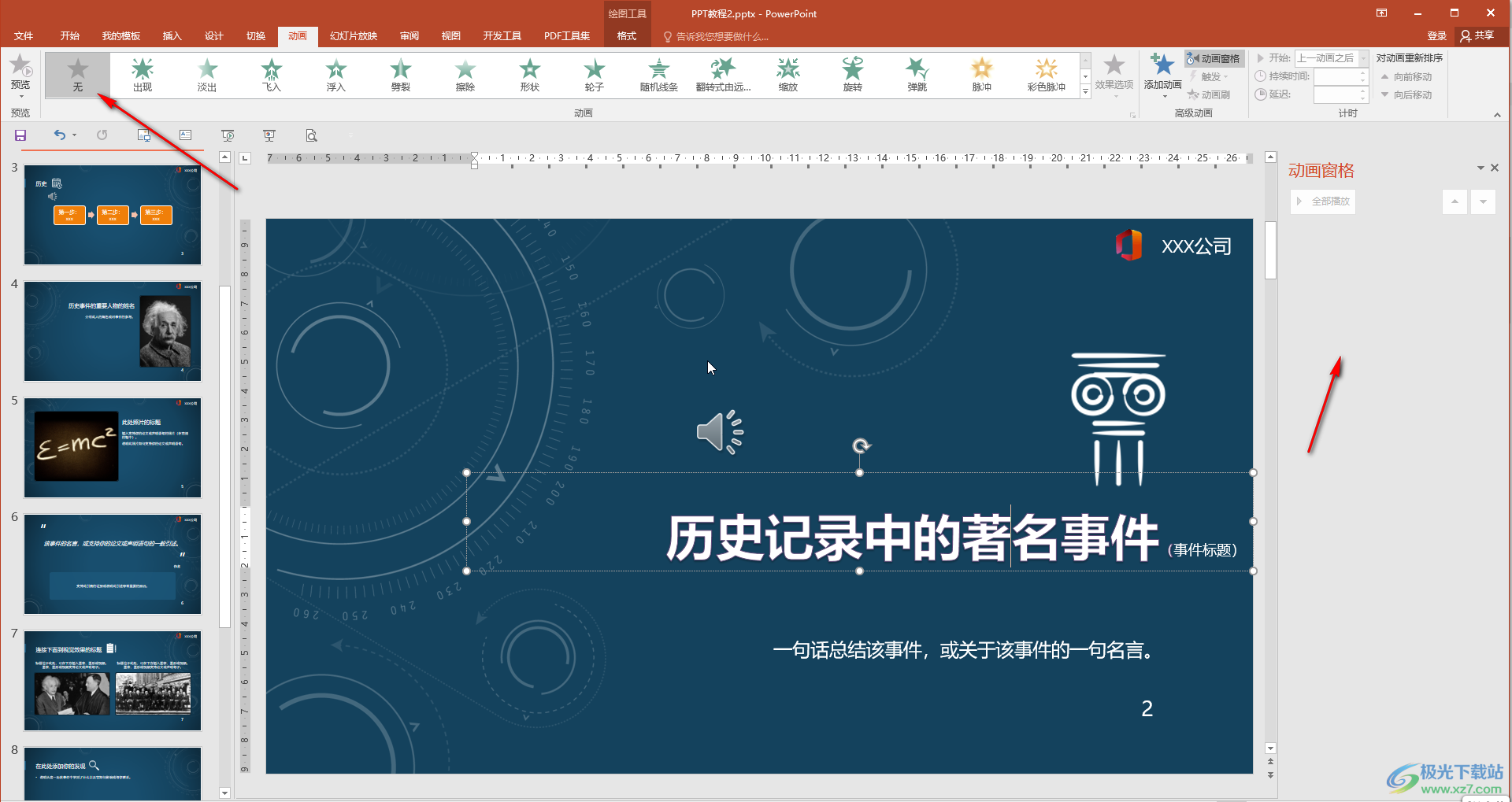Apply the 劈裂 (Split) animation

tap(401, 76)
